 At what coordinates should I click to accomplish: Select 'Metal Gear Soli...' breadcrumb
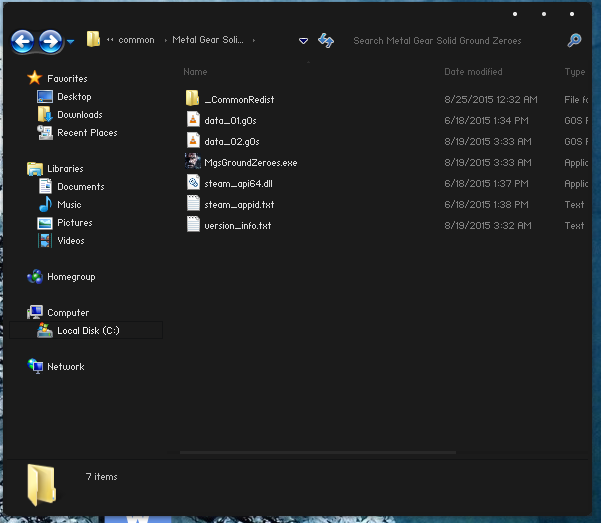click(208, 40)
